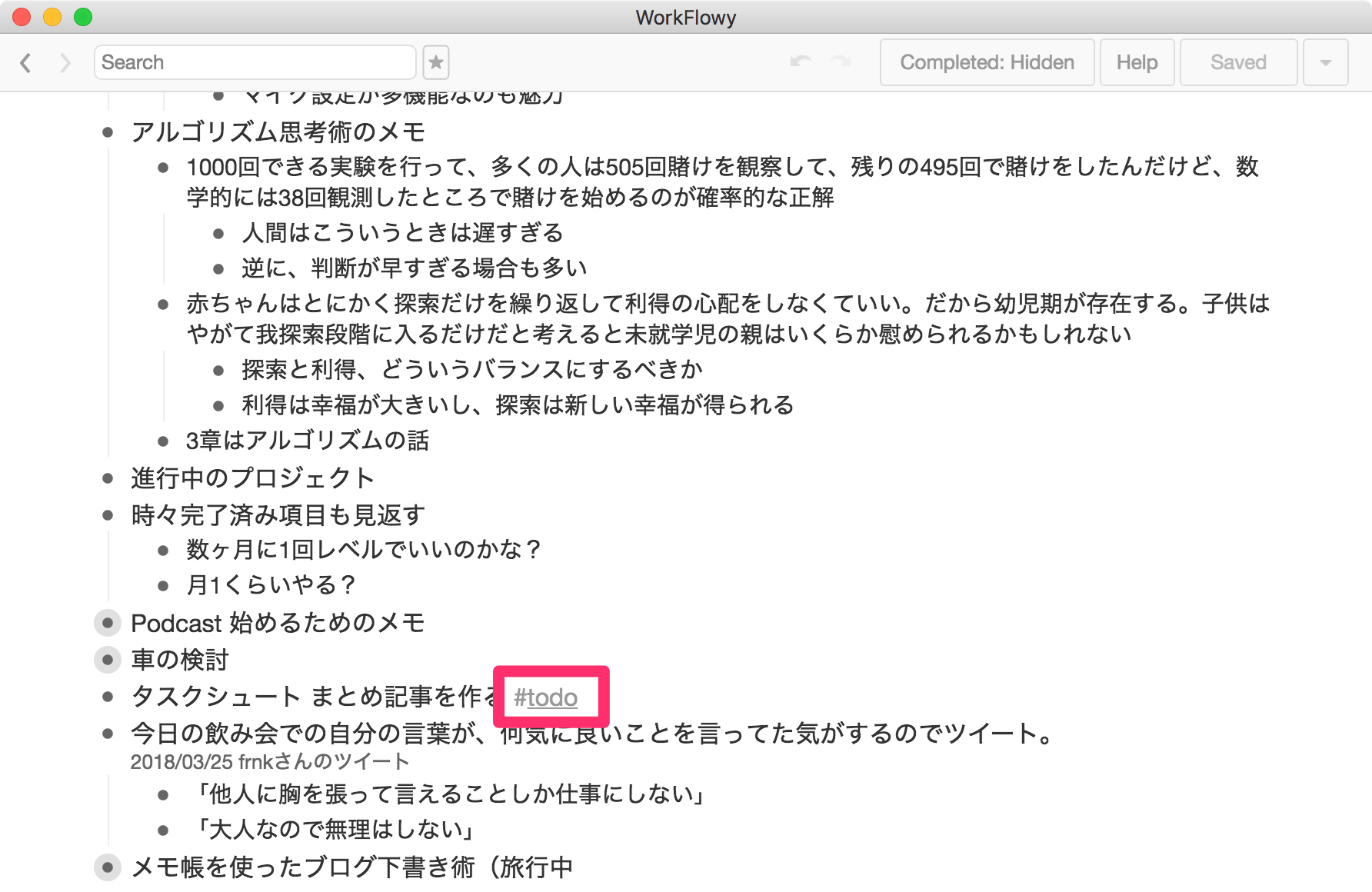Click the 3章はアルゴリズムの話 item text
The height and width of the screenshot is (892, 1372).
click(x=308, y=441)
